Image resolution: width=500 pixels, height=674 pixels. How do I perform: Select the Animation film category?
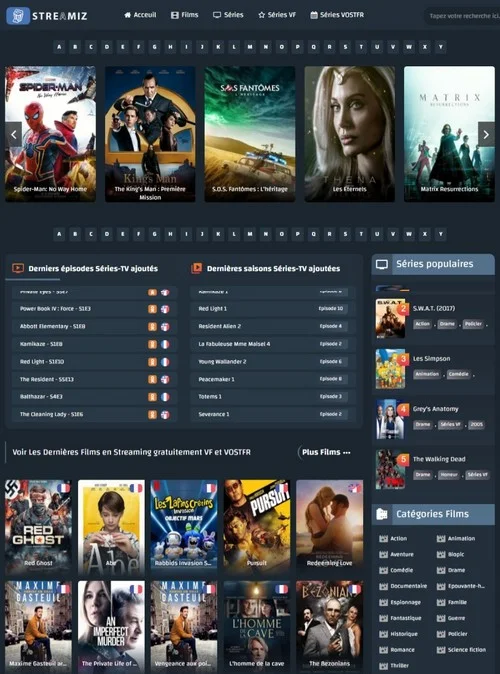click(x=456, y=539)
